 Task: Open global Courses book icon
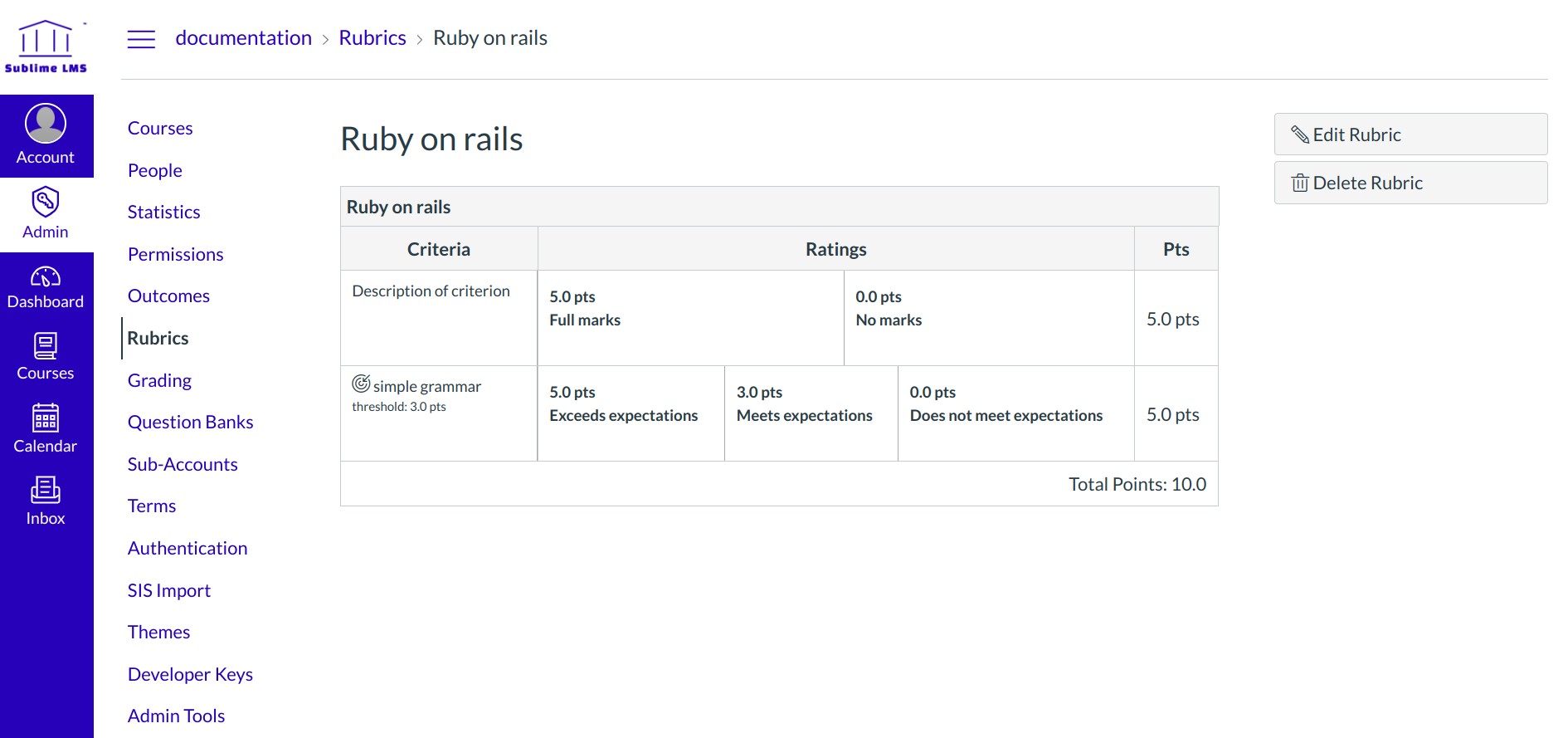[x=46, y=345]
